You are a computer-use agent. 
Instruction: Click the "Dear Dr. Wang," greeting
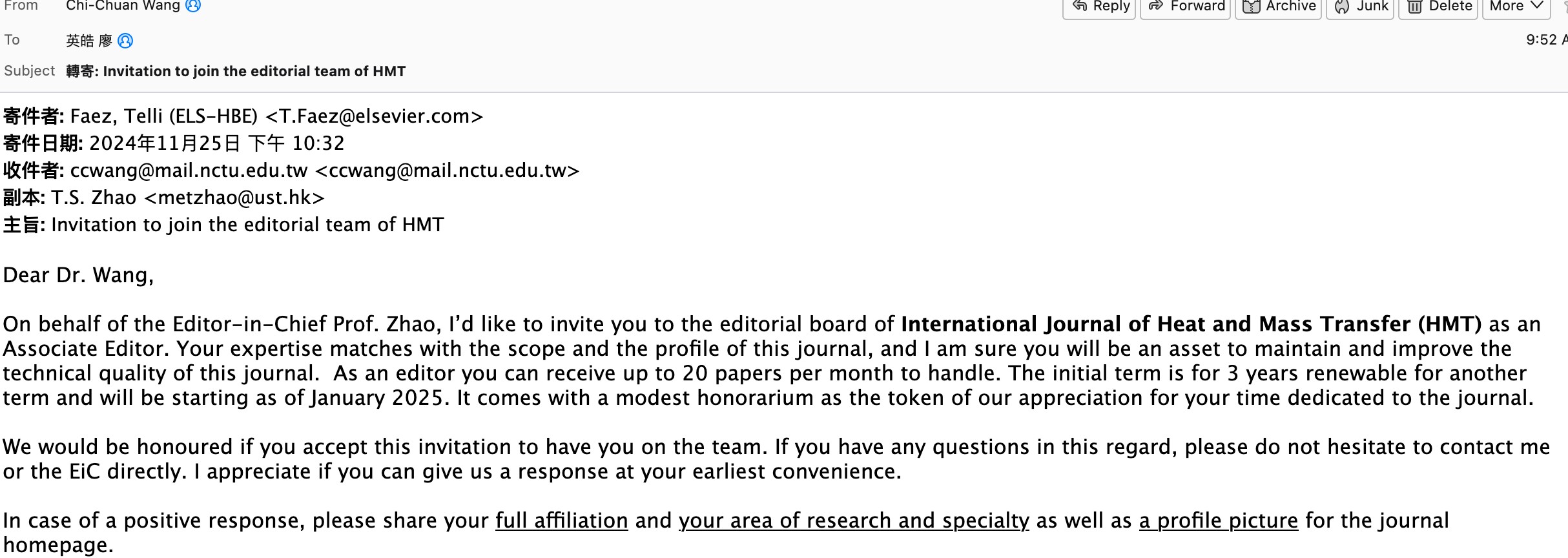tap(78, 276)
